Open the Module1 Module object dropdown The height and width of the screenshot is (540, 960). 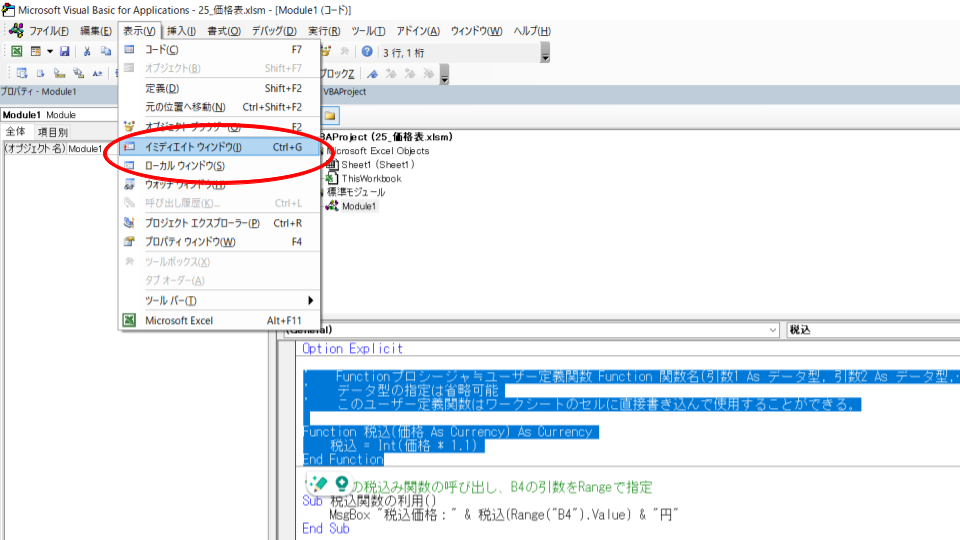pyautogui.click(x=59, y=114)
